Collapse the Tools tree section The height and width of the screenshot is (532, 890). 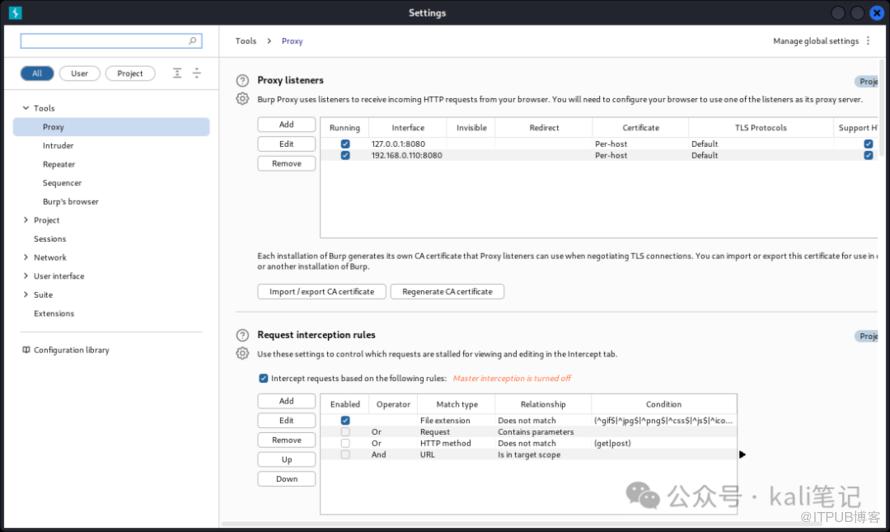(x=25, y=108)
